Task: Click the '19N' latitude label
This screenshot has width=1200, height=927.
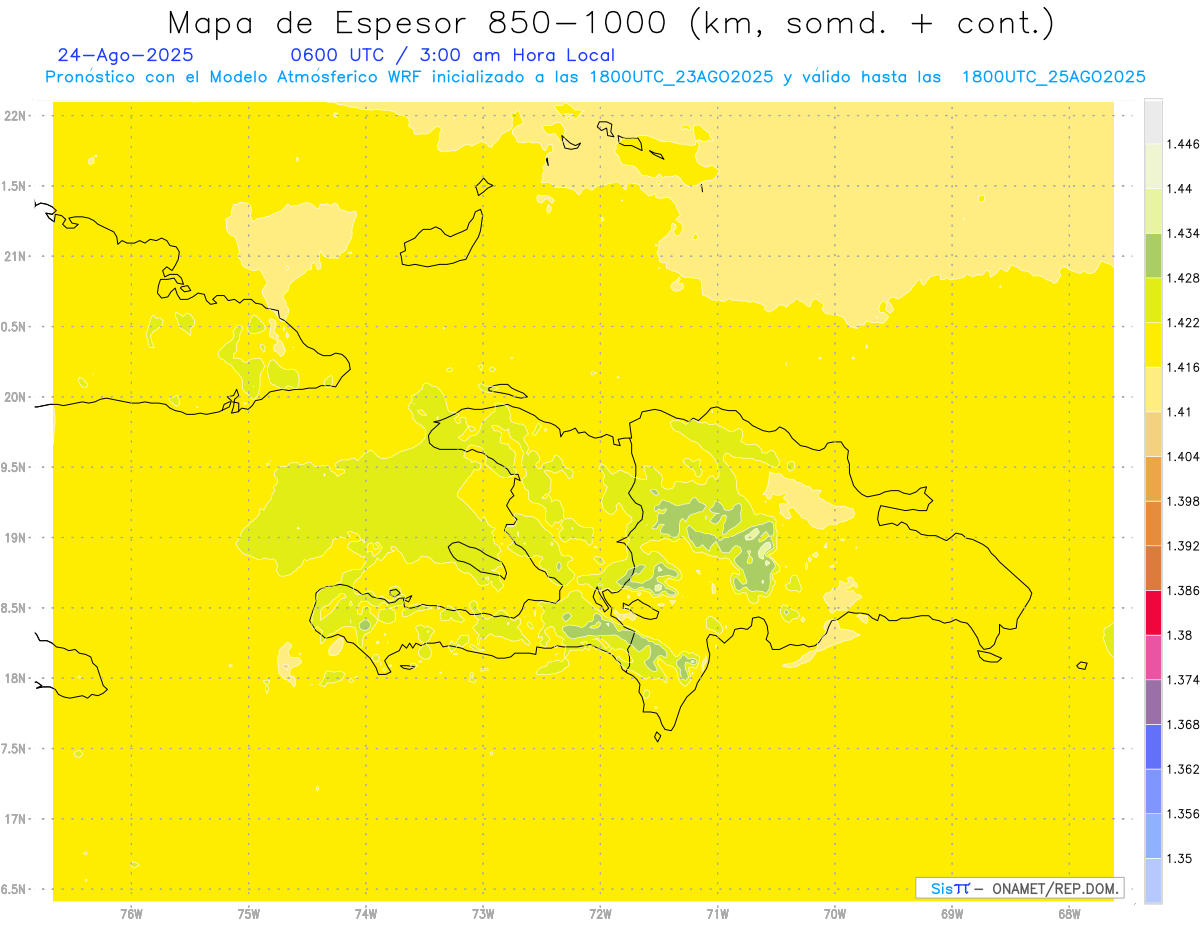Action: [16, 538]
